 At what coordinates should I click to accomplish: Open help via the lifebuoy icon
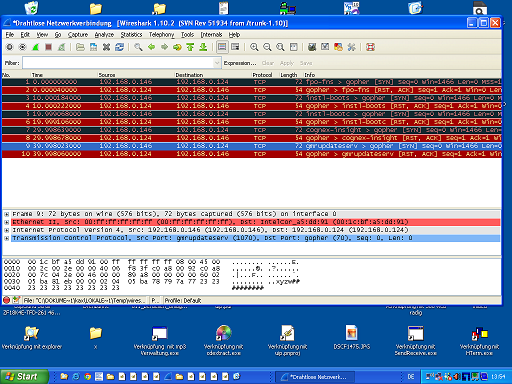coord(370,47)
